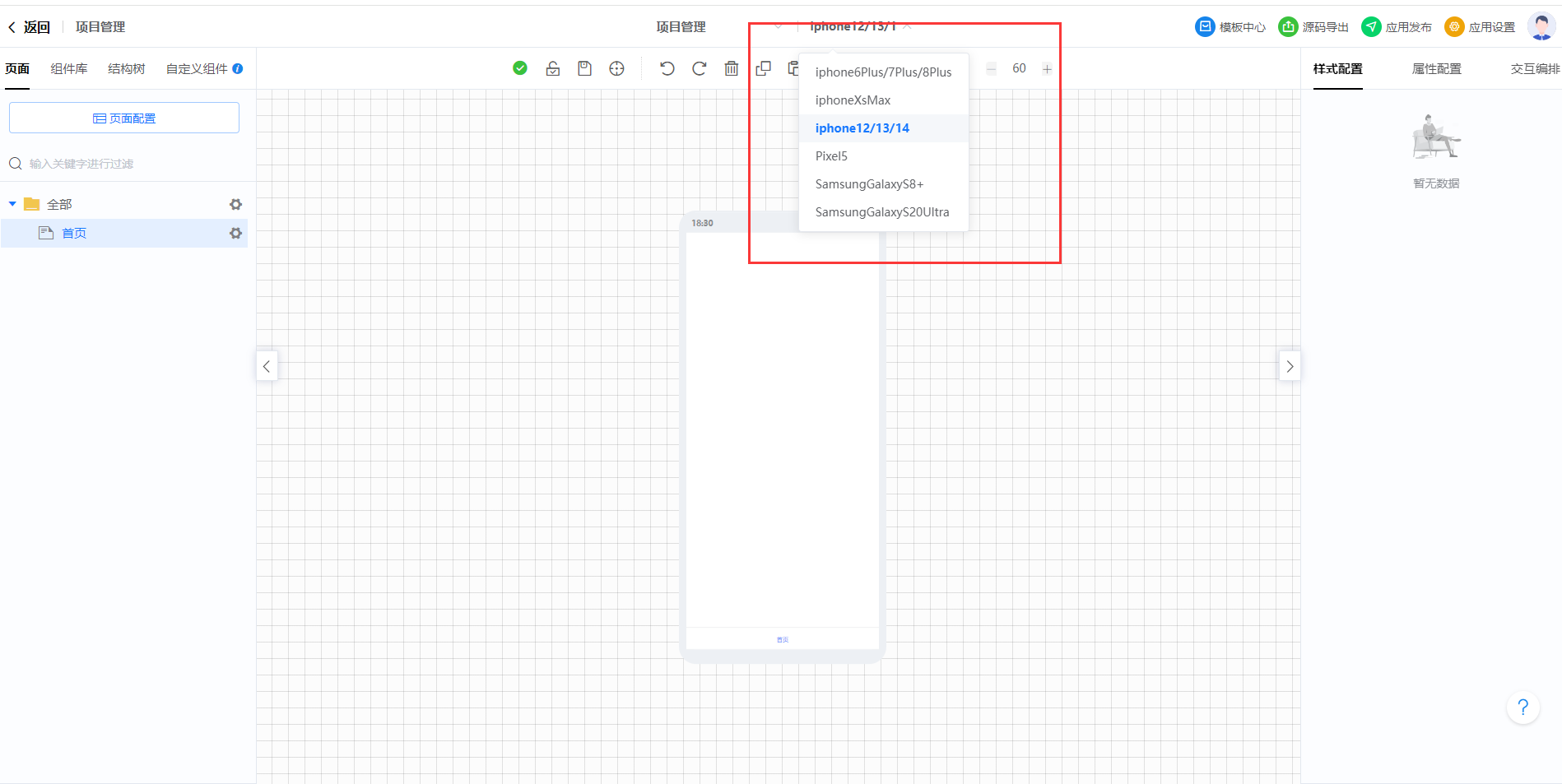Choose SamsungGalaxyS8+ device

884,184
